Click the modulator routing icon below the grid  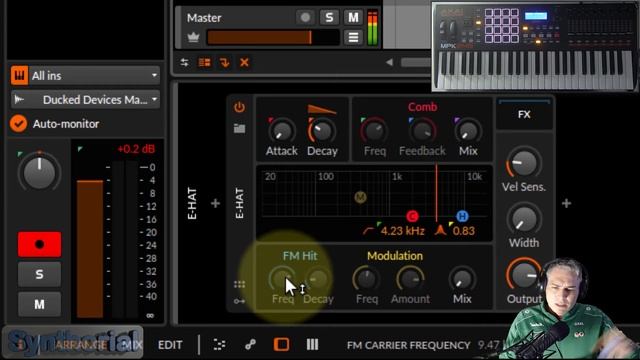pos(239,301)
